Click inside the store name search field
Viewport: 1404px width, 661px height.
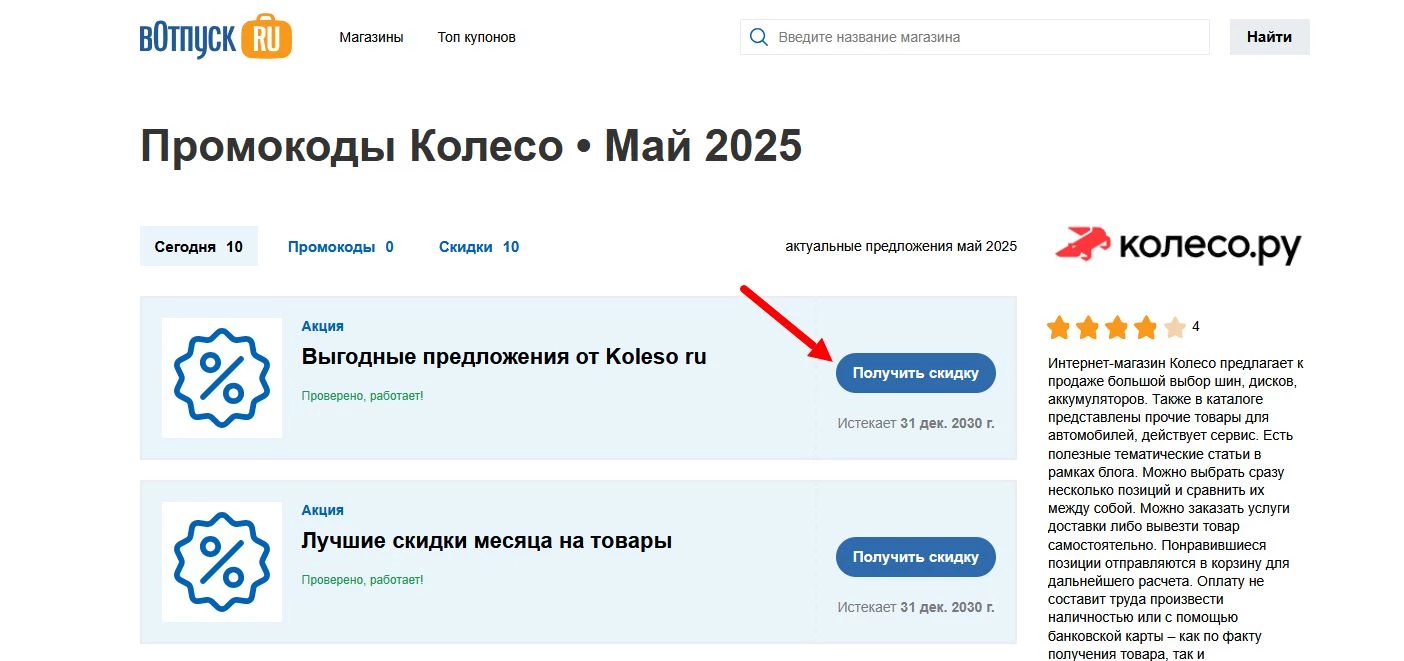click(950, 36)
